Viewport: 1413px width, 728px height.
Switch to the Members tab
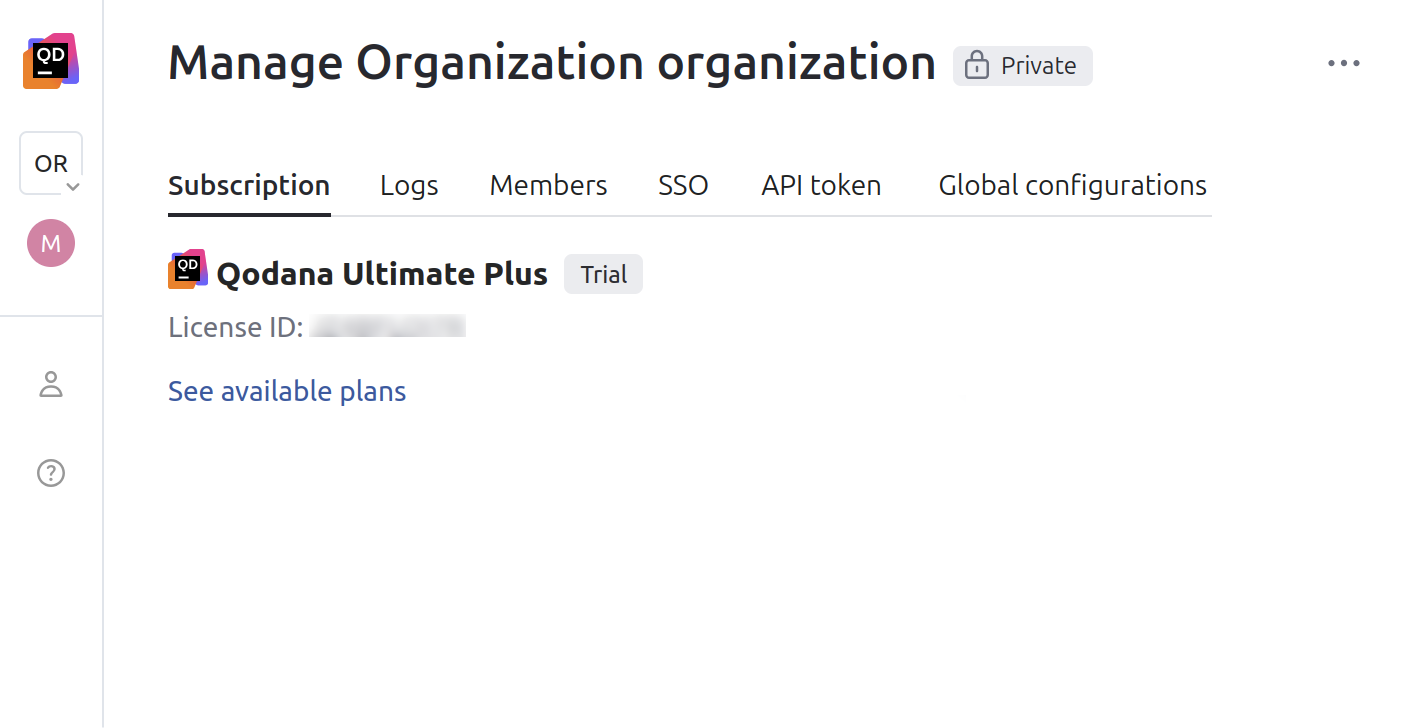coord(548,186)
